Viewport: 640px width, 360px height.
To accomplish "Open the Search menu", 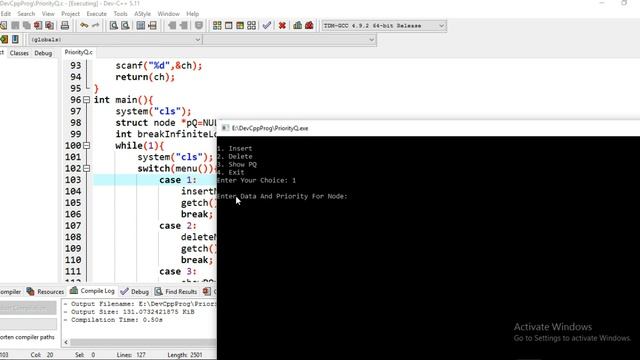I will point(26,14).
